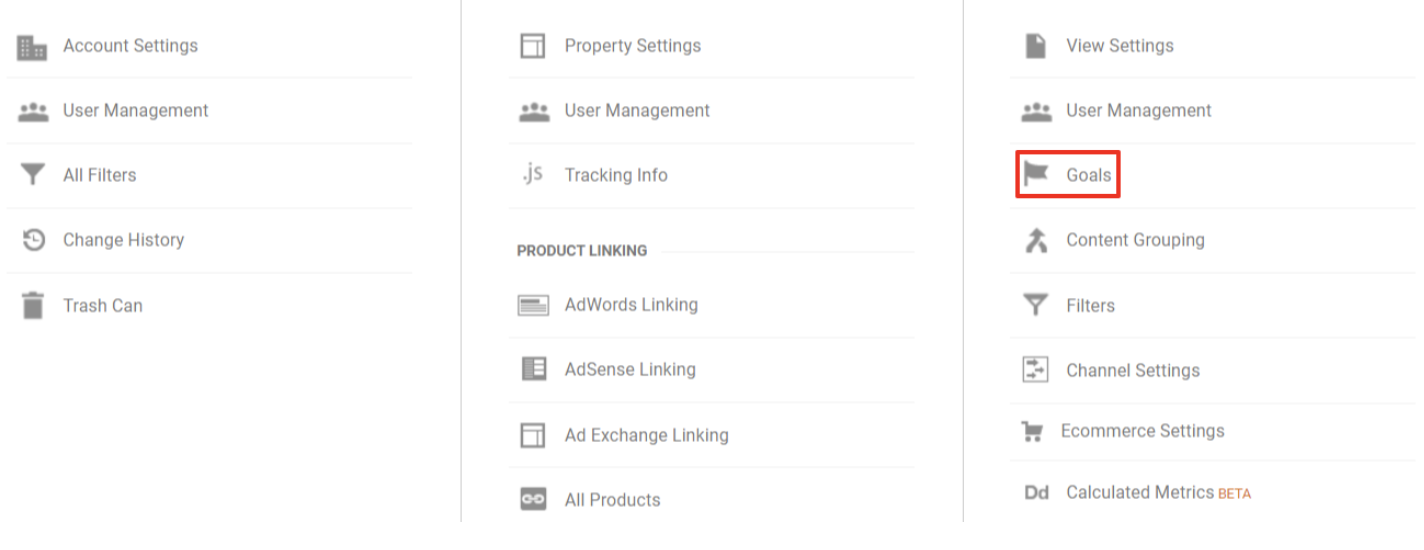
Task: Click the All Filters funnel icon
Action: (33, 175)
